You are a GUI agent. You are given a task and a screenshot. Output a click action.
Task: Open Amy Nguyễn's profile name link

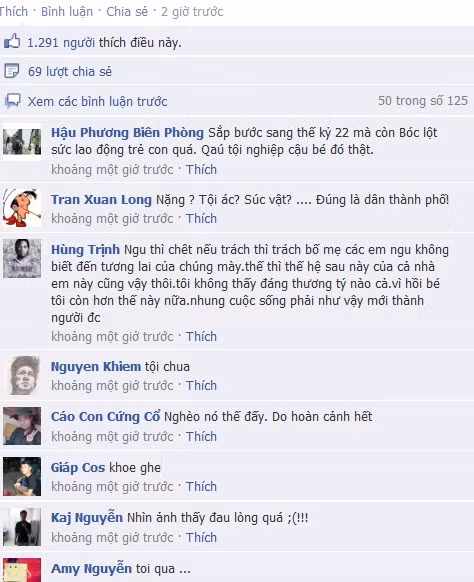coord(91,569)
